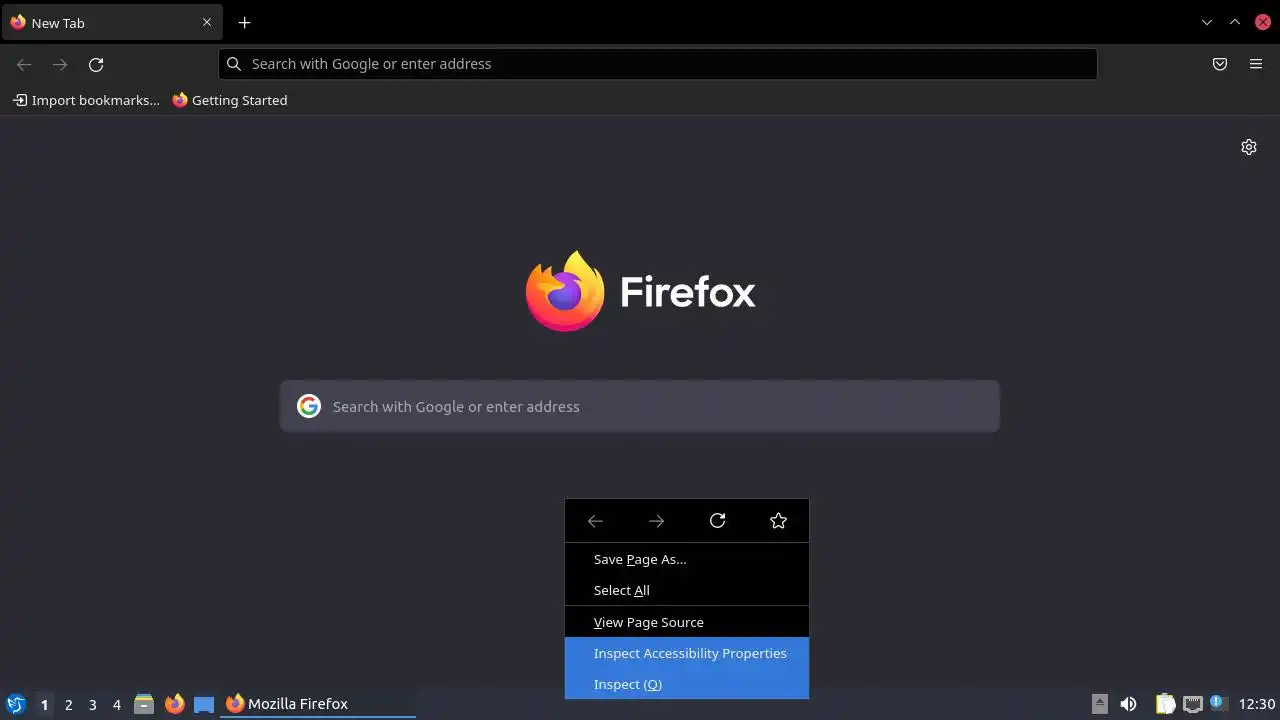Launch Firefox from the taskbar quick launcher
Image resolution: width=1280 pixels, height=720 pixels.
(174, 704)
